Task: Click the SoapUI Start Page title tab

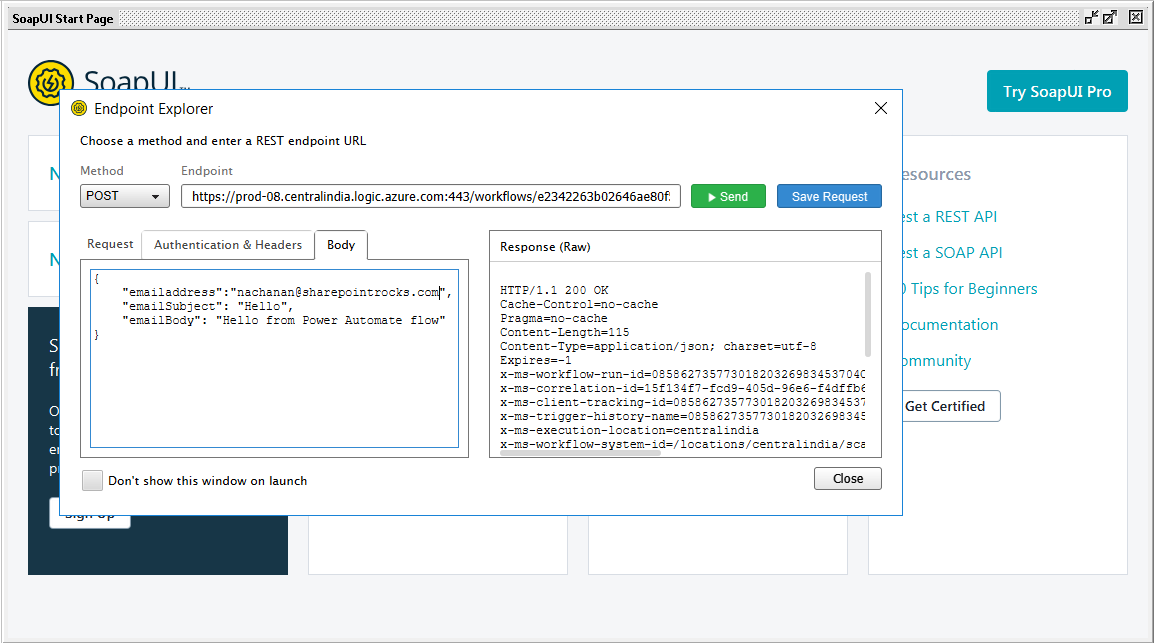Action: pos(63,18)
